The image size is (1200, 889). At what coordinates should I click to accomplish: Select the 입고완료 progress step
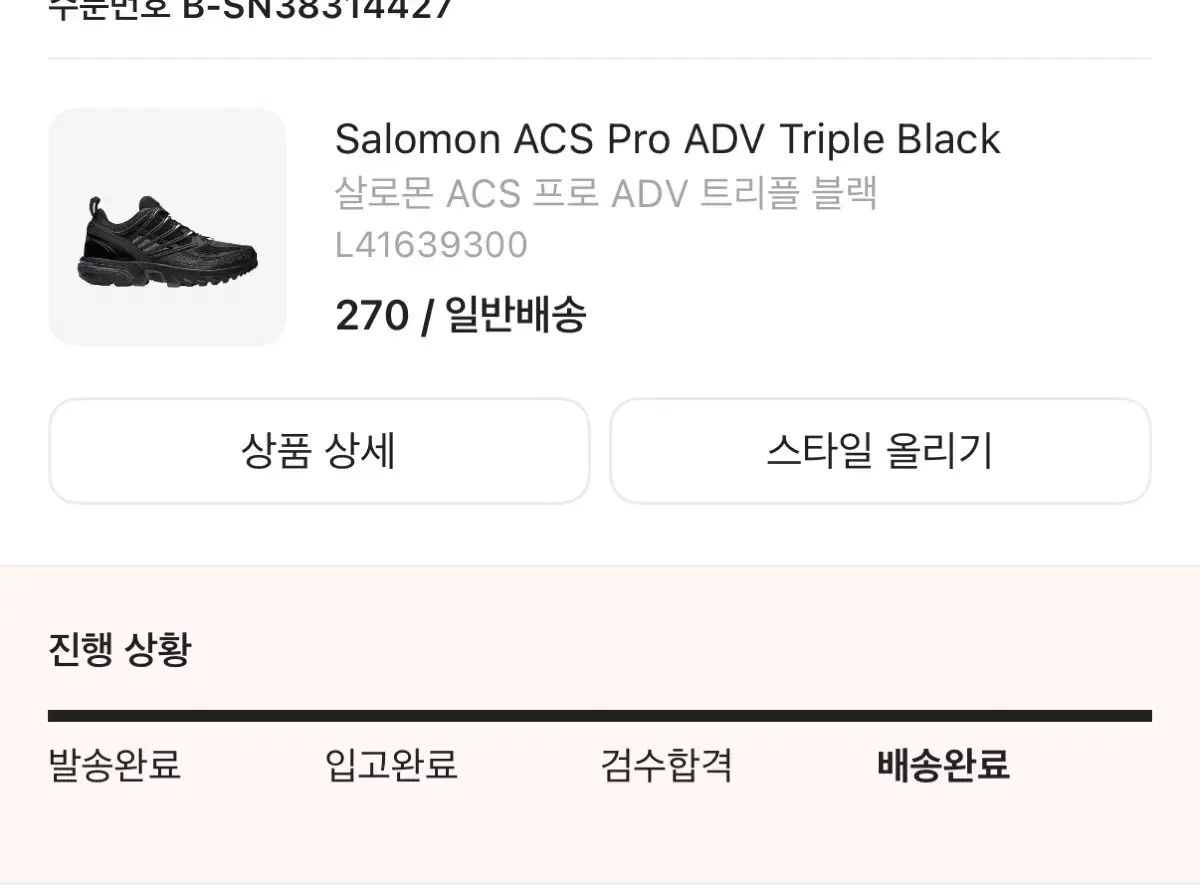[391, 765]
